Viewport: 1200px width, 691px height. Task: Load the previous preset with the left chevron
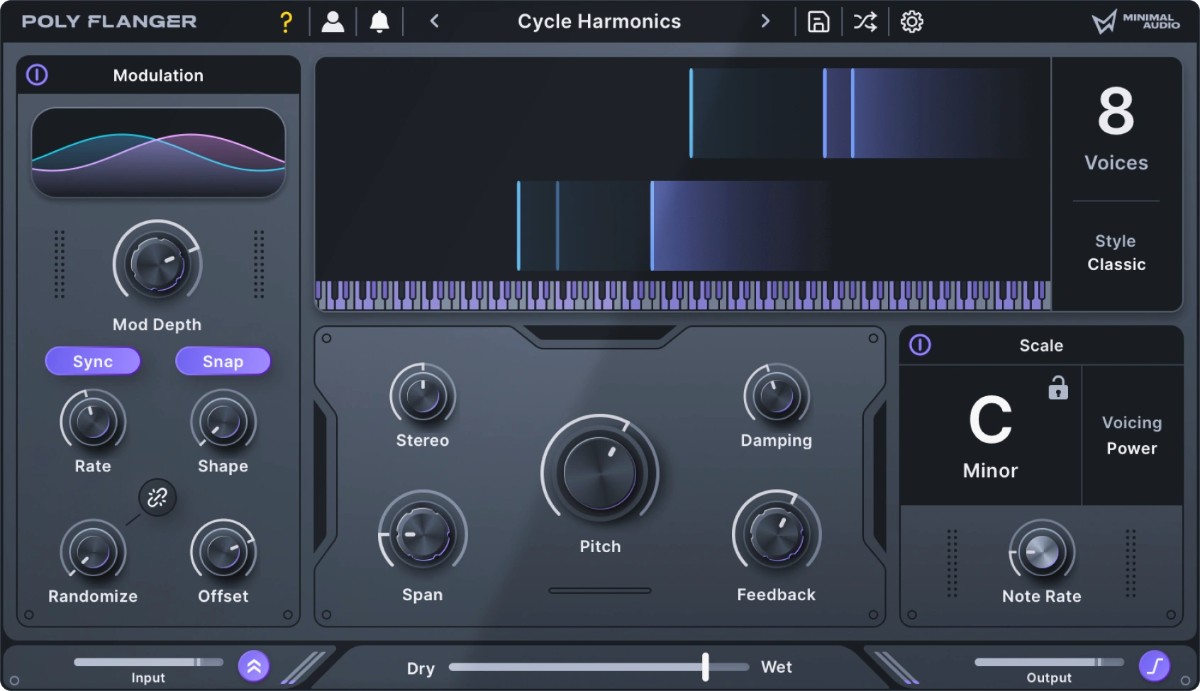tap(433, 20)
